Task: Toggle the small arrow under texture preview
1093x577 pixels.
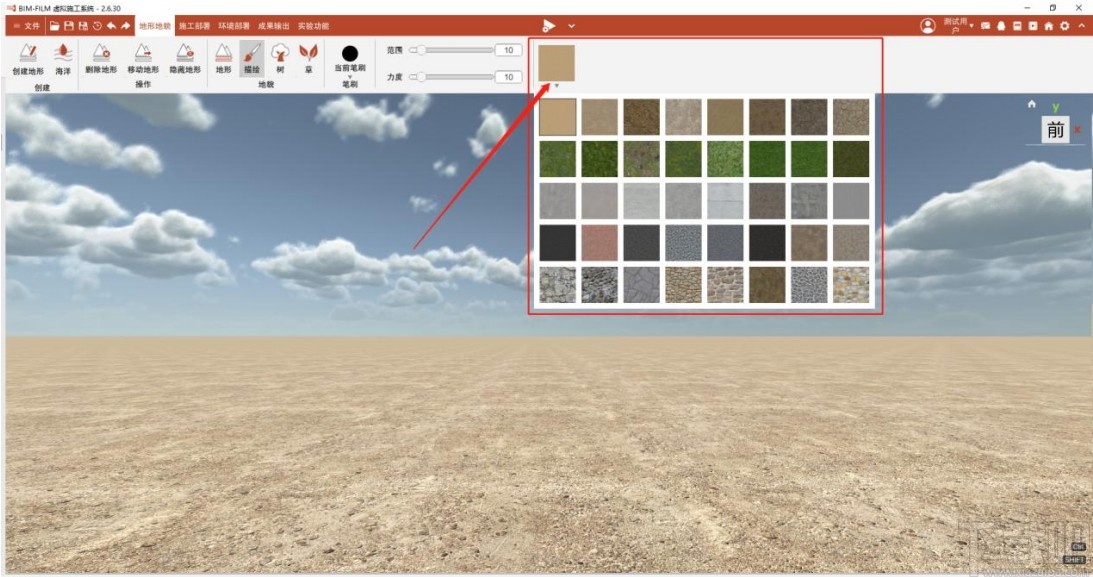Action: (556, 86)
